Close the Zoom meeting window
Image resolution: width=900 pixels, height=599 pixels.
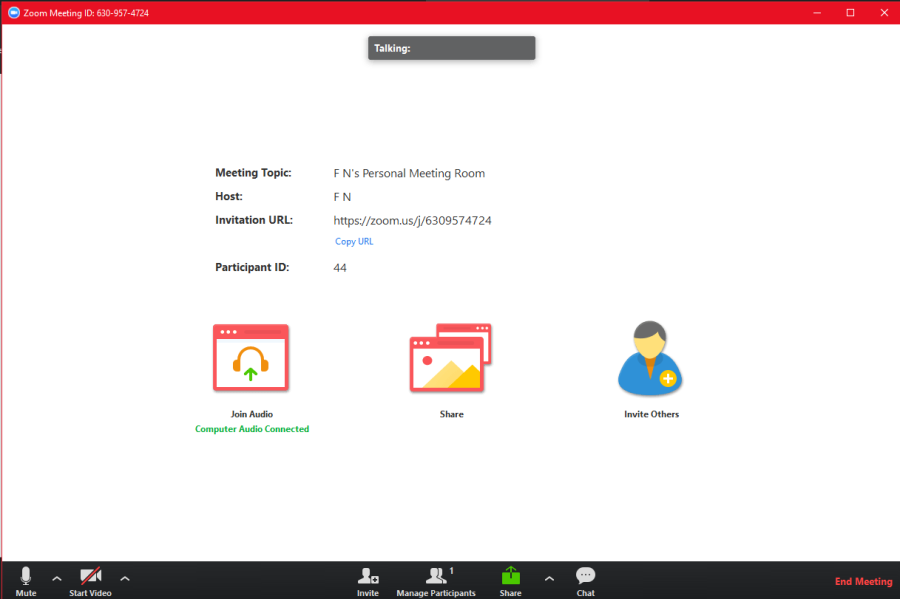884,13
